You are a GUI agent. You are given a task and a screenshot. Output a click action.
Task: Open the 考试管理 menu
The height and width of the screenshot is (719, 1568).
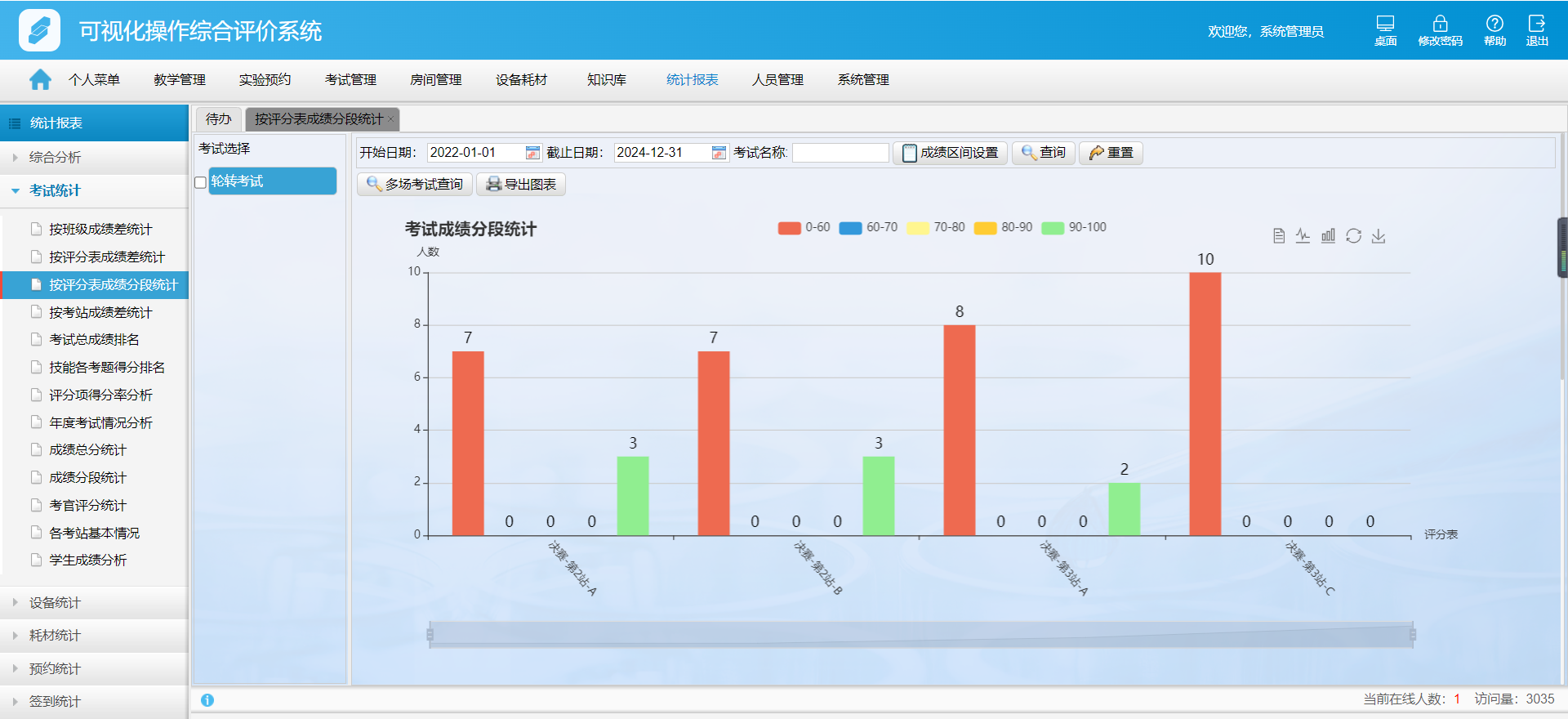tap(350, 80)
